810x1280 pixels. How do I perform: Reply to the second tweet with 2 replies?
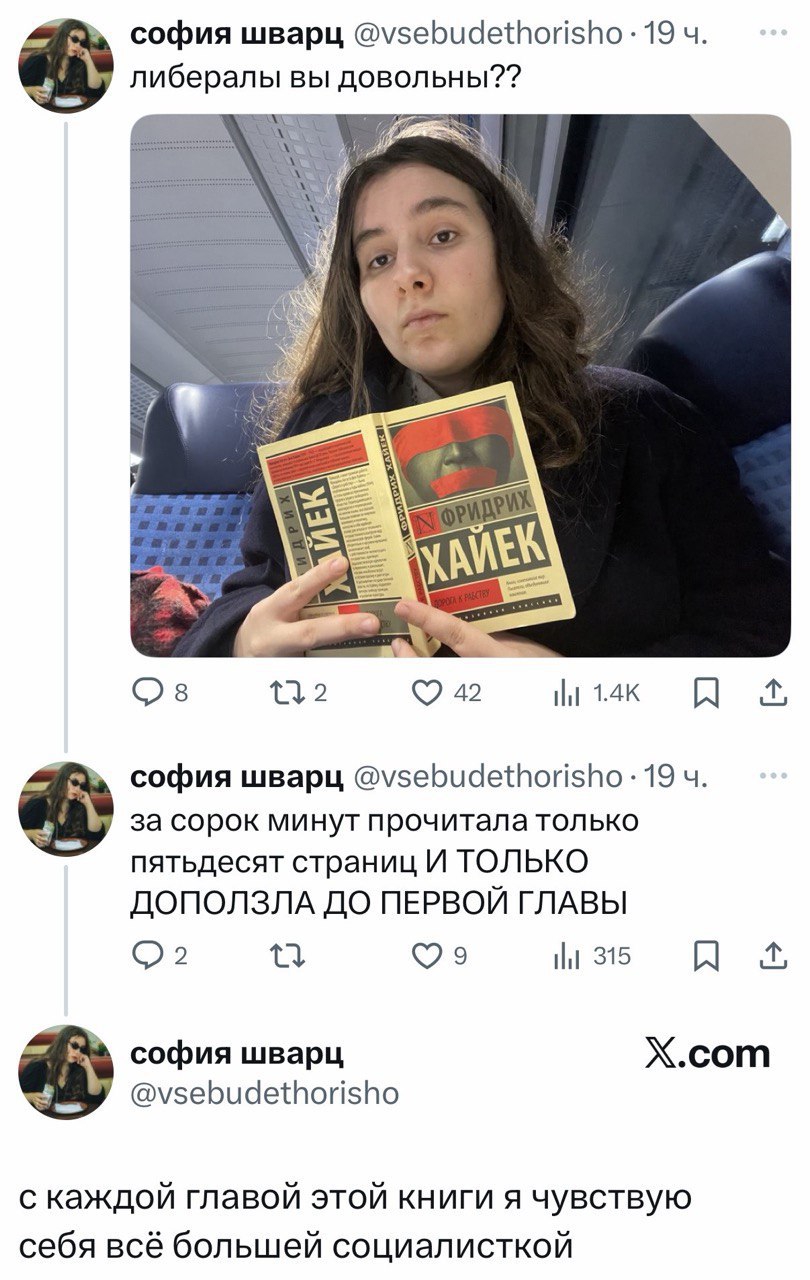coord(158,957)
